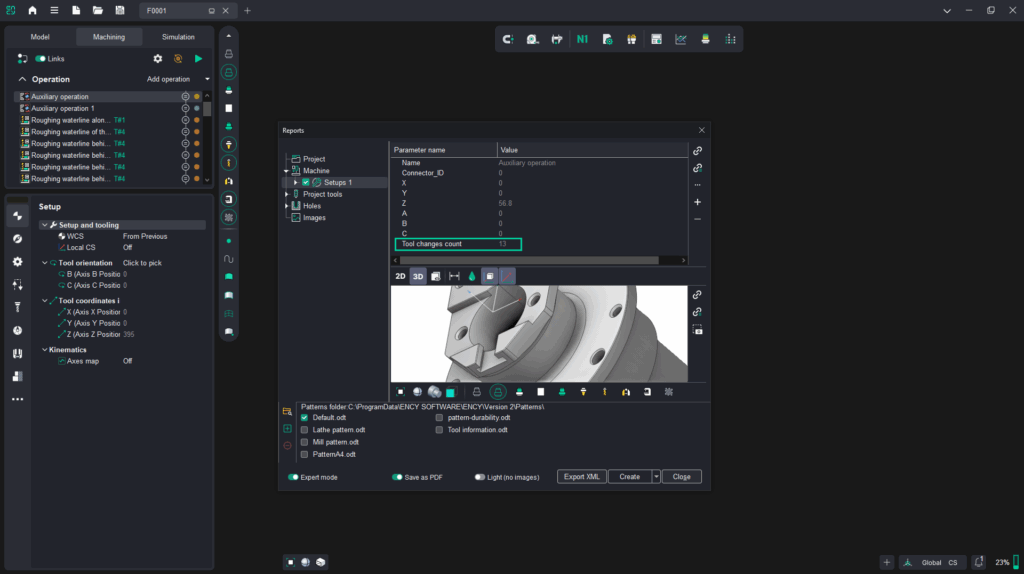Switch to the Simulation tab
The image size is (1024, 574).
click(178, 37)
